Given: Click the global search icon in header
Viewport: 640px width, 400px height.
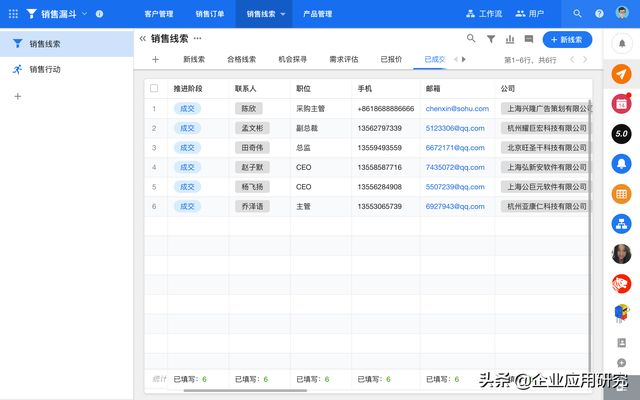Looking at the screenshot, I should [x=577, y=14].
